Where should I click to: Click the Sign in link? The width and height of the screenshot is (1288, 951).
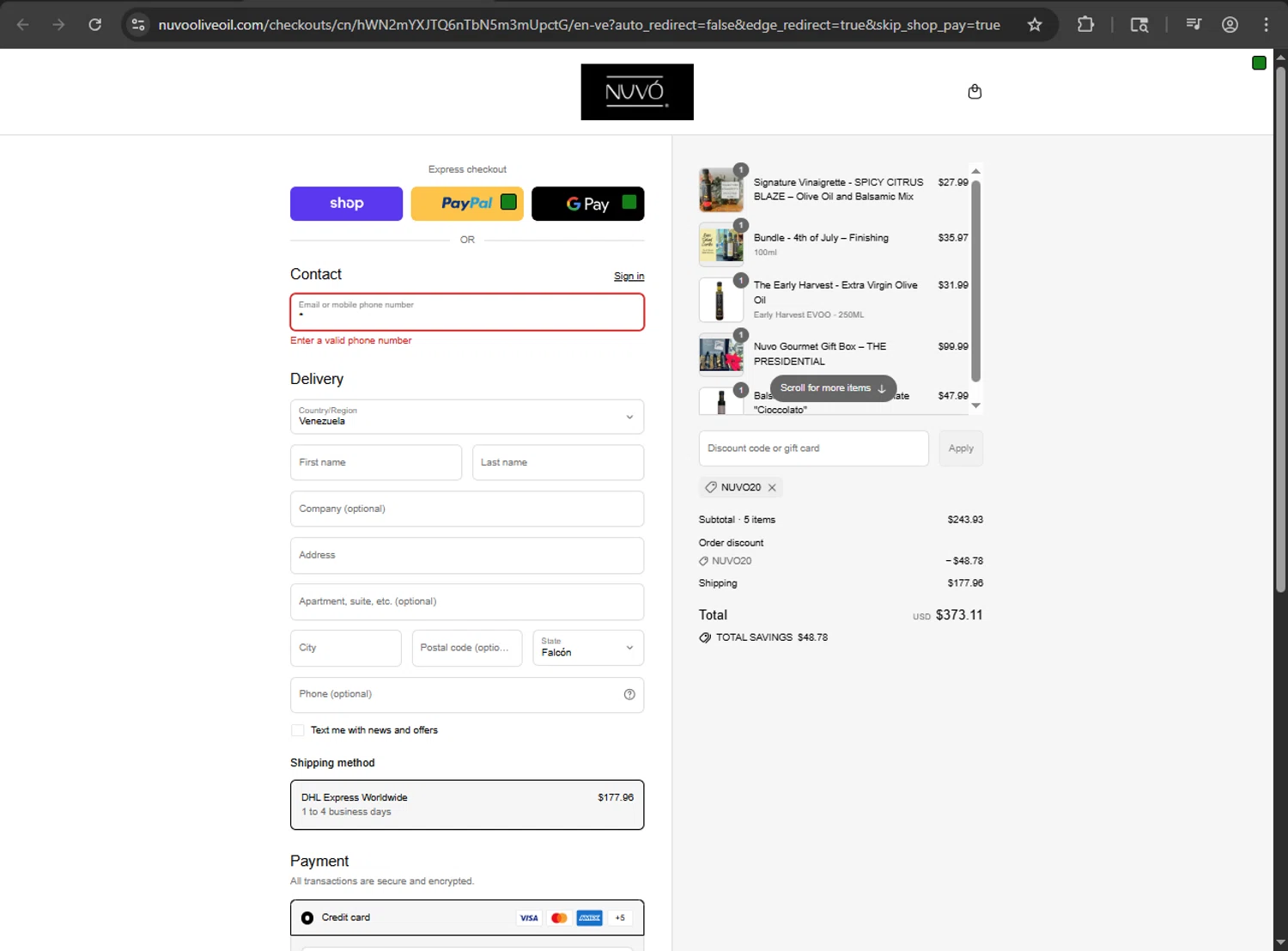tap(629, 276)
